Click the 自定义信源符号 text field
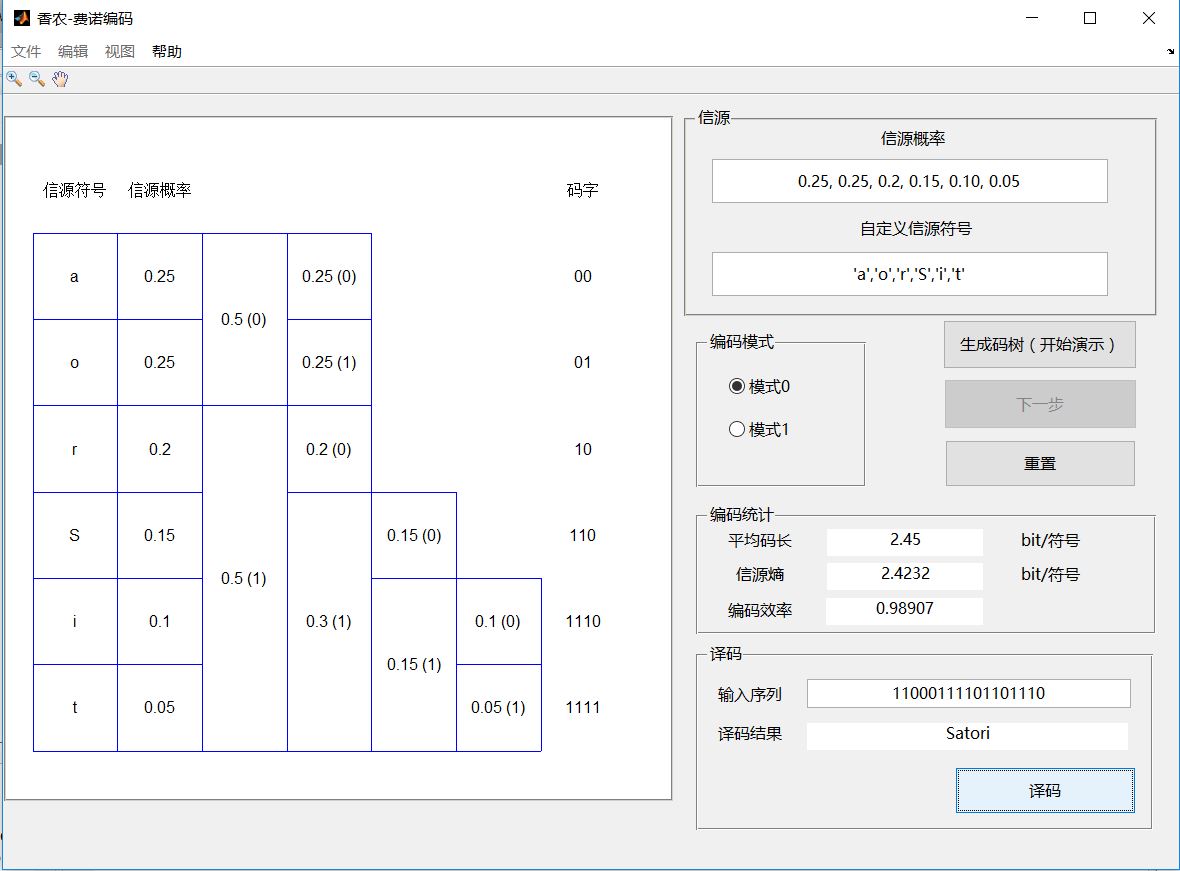Image resolution: width=1180 pixels, height=871 pixels. tap(909, 274)
